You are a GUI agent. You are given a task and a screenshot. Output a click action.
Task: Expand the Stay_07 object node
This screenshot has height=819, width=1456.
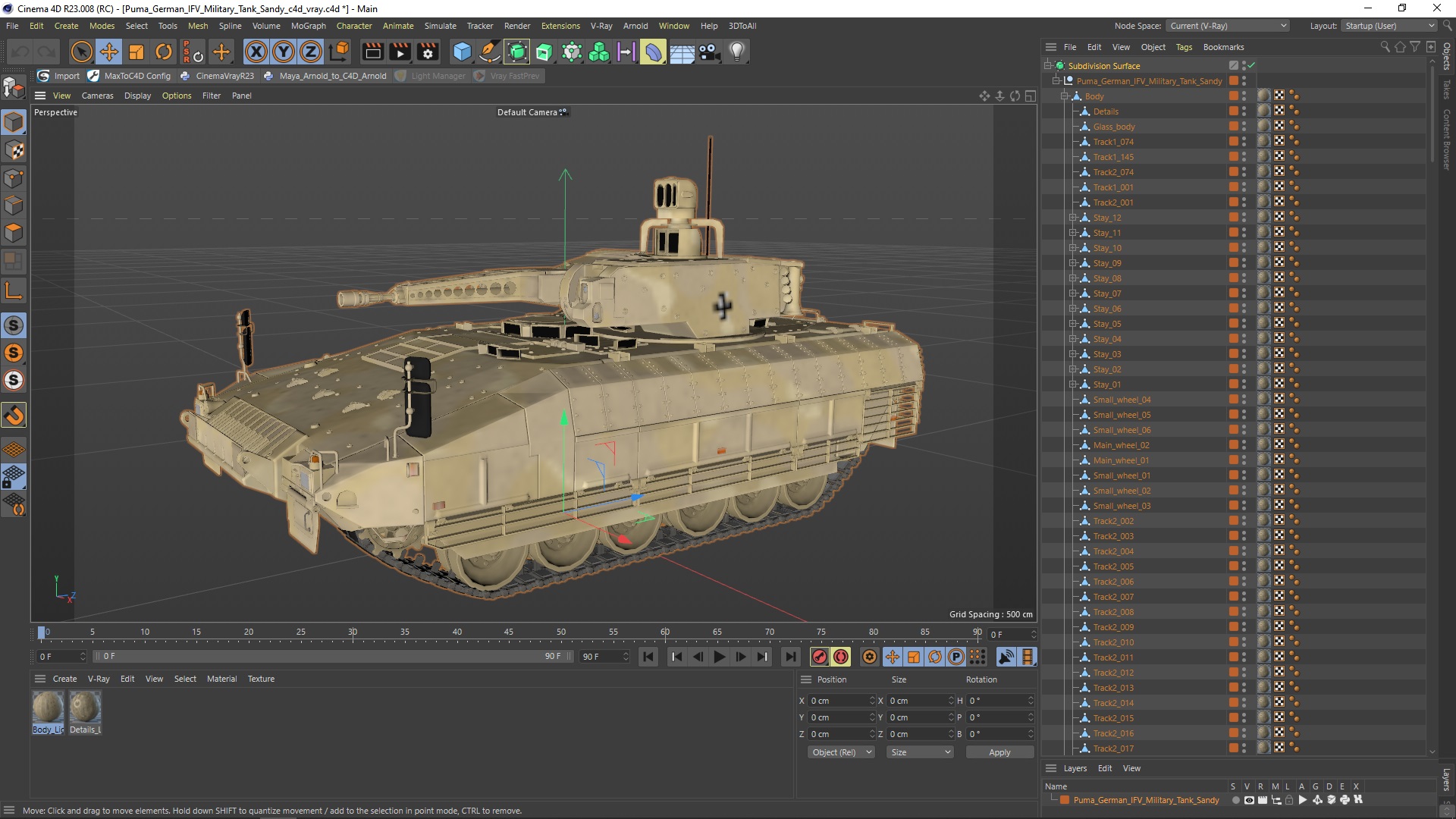pos(1073,293)
